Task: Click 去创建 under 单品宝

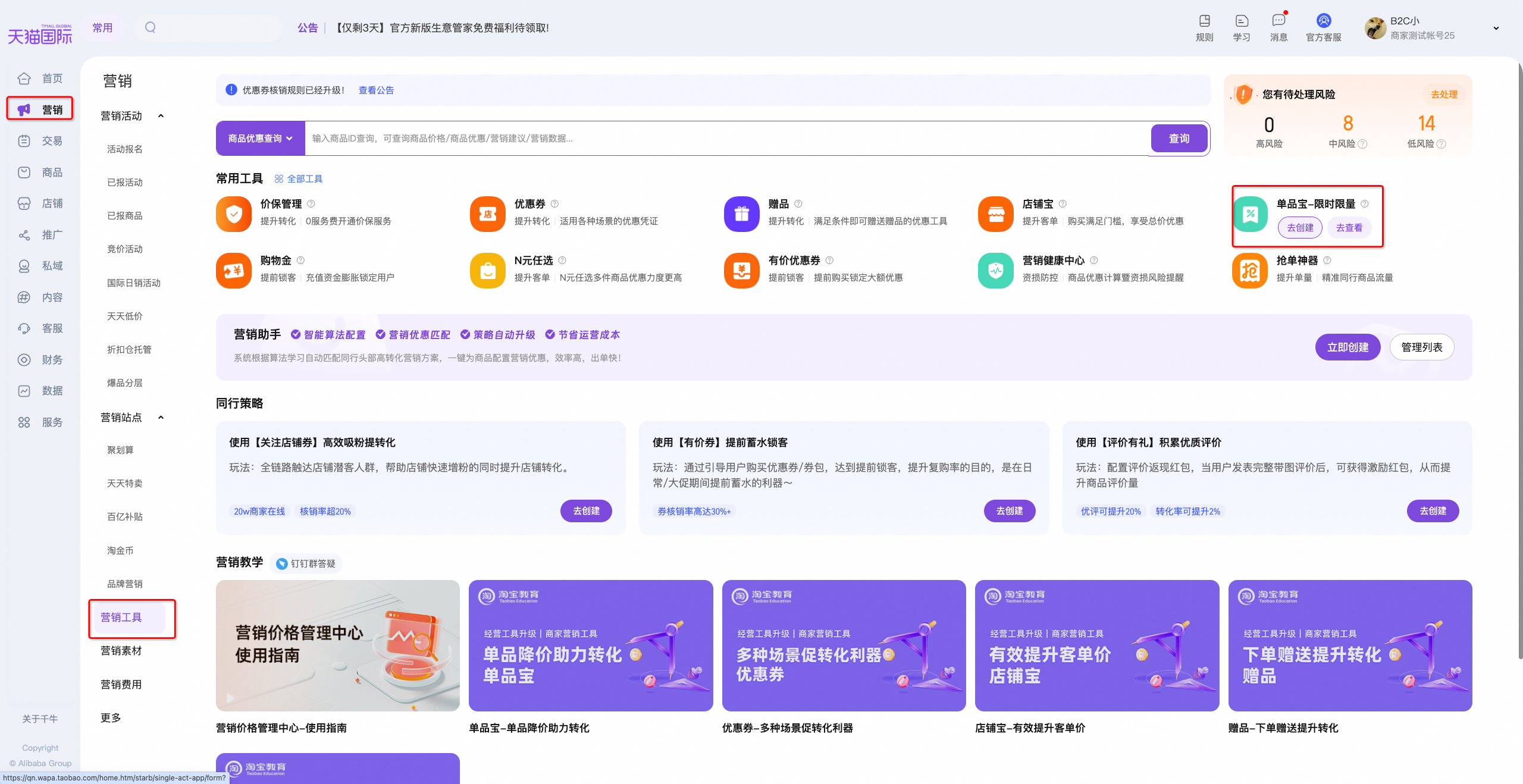Action: coord(1300,227)
